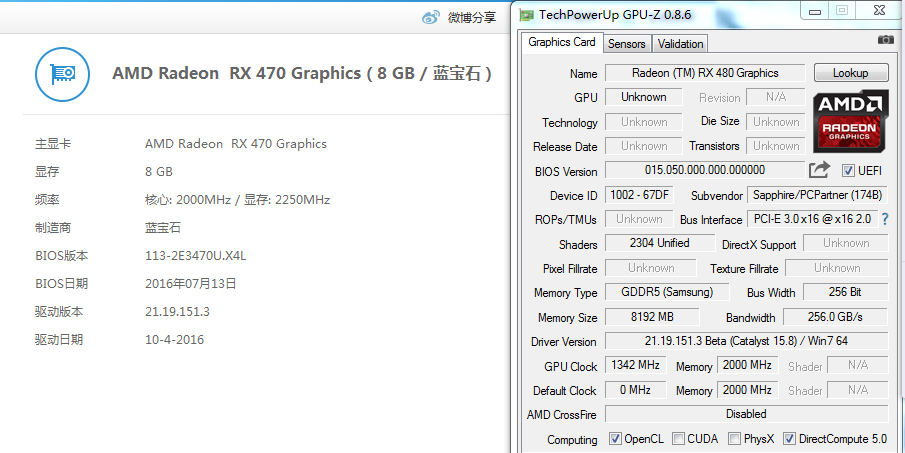The height and width of the screenshot is (453, 905).
Task: Click the 制造商 value 蓝宝石
Action: tap(163, 228)
